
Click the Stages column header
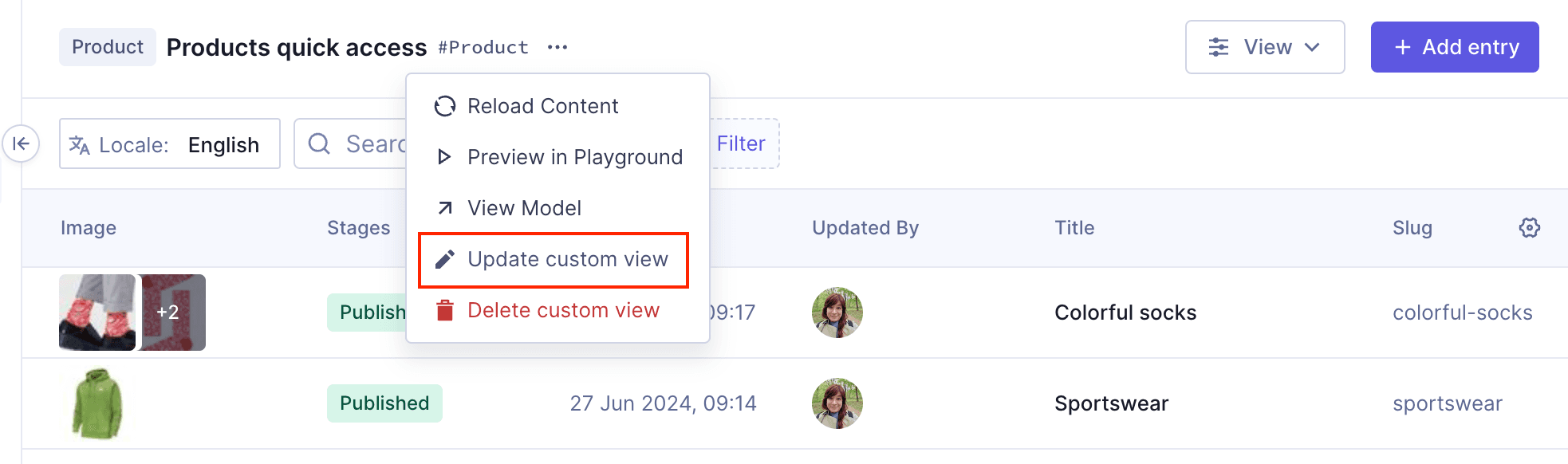359,228
